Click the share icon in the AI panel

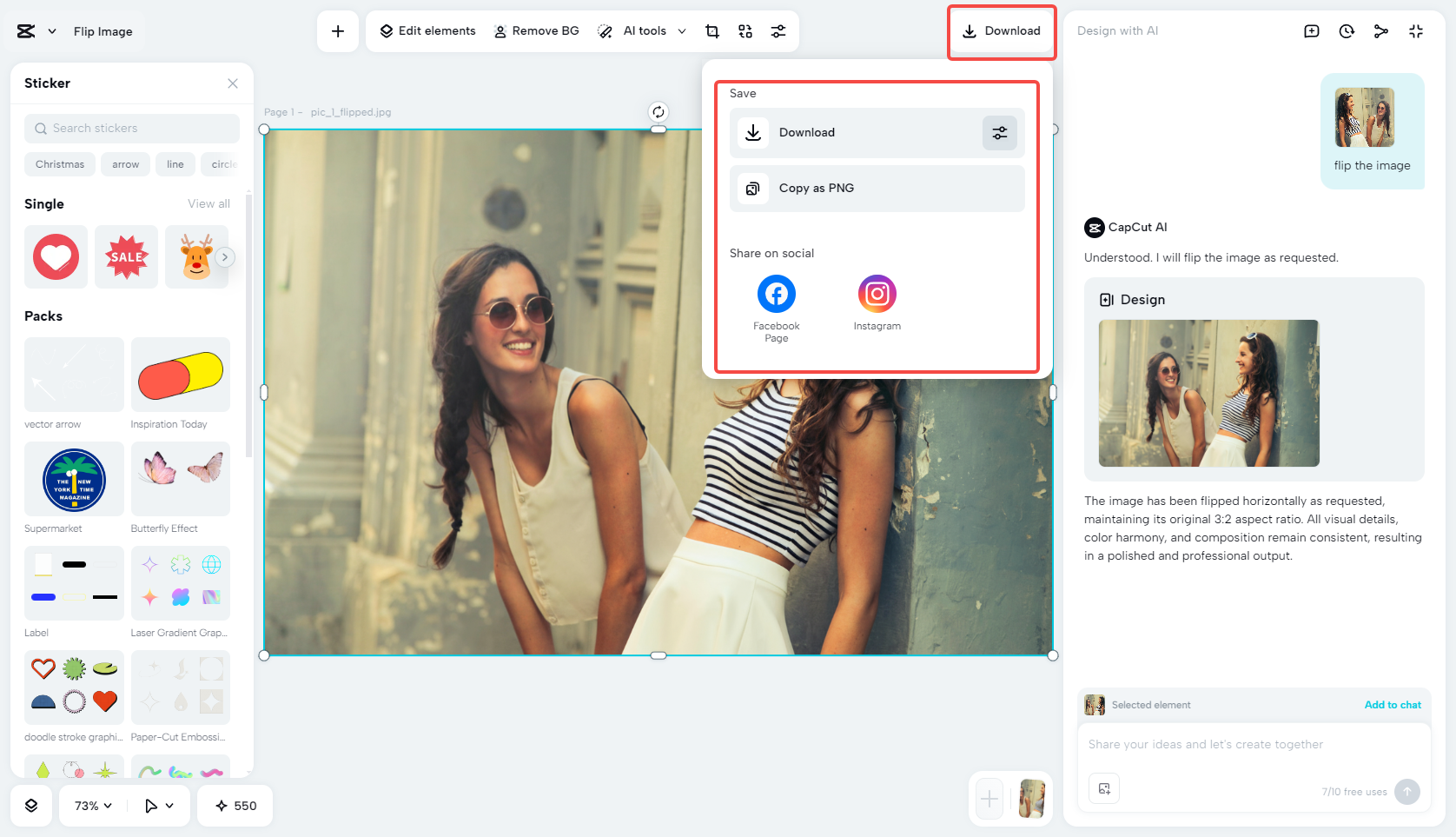1380,30
